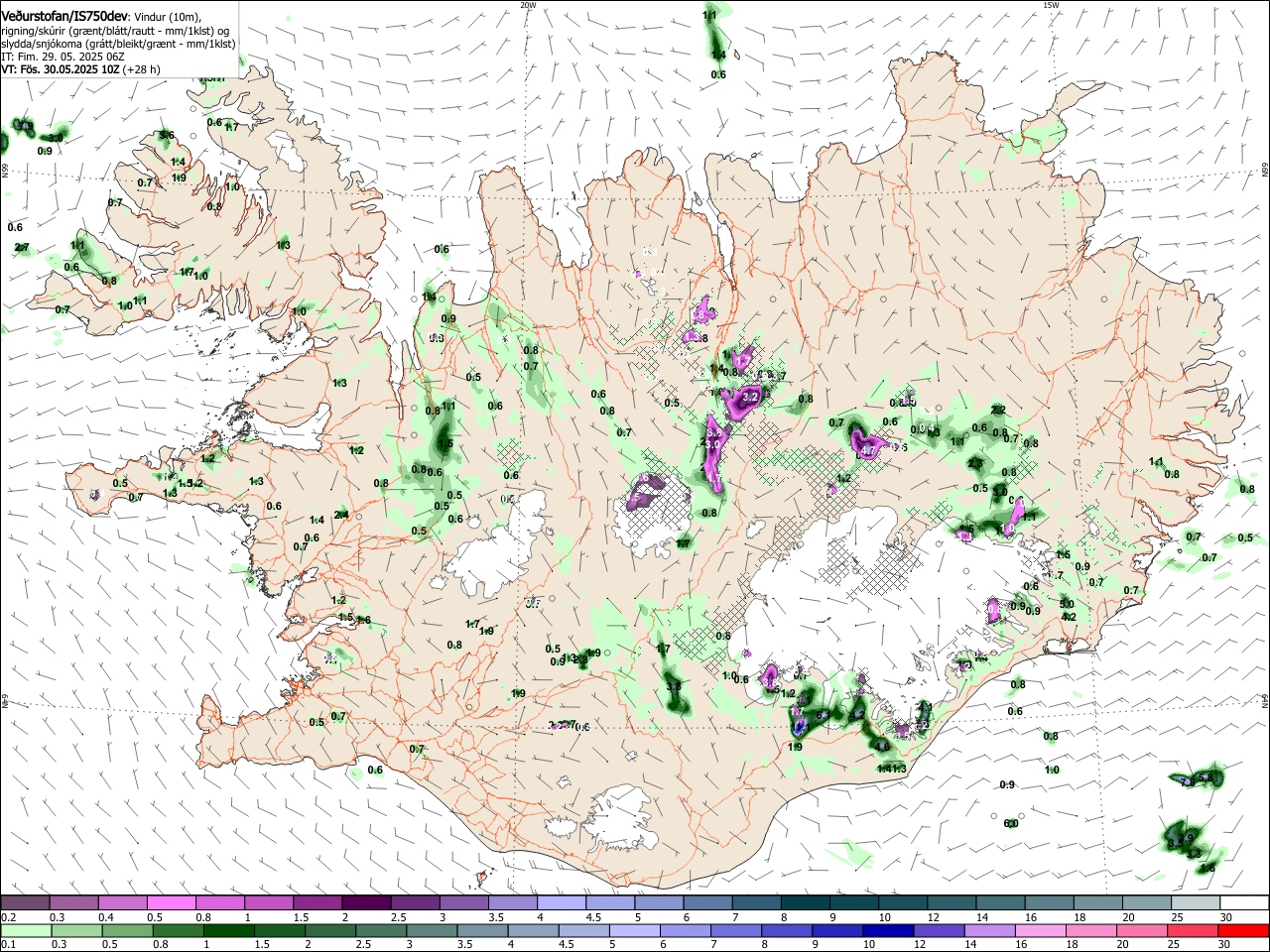Click the '6.0' value over the sea
Screen dimensions: 1270x952
pos(1011,823)
